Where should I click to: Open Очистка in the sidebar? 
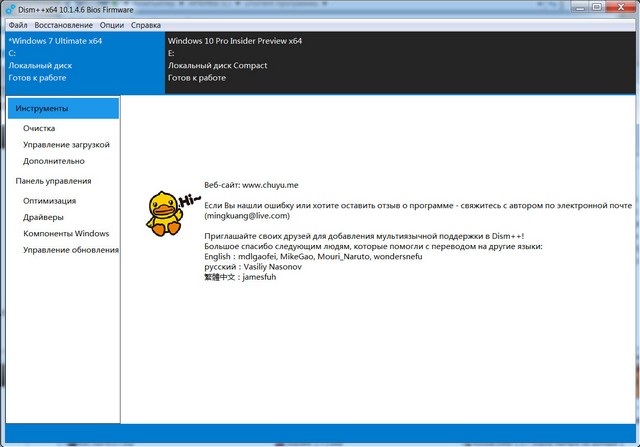pos(40,129)
